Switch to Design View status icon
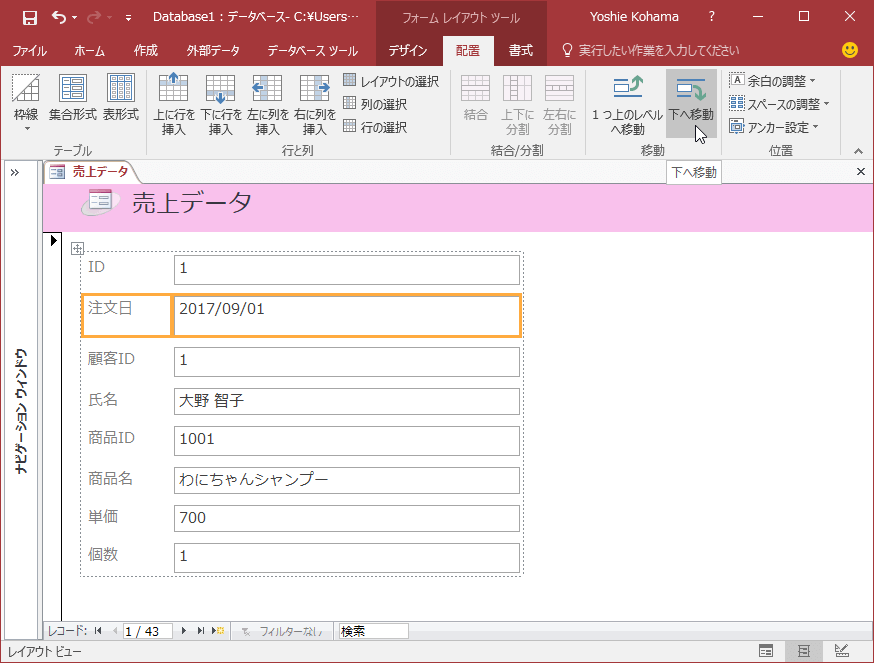Viewport: 874px width, 663px height. (842, 651)
